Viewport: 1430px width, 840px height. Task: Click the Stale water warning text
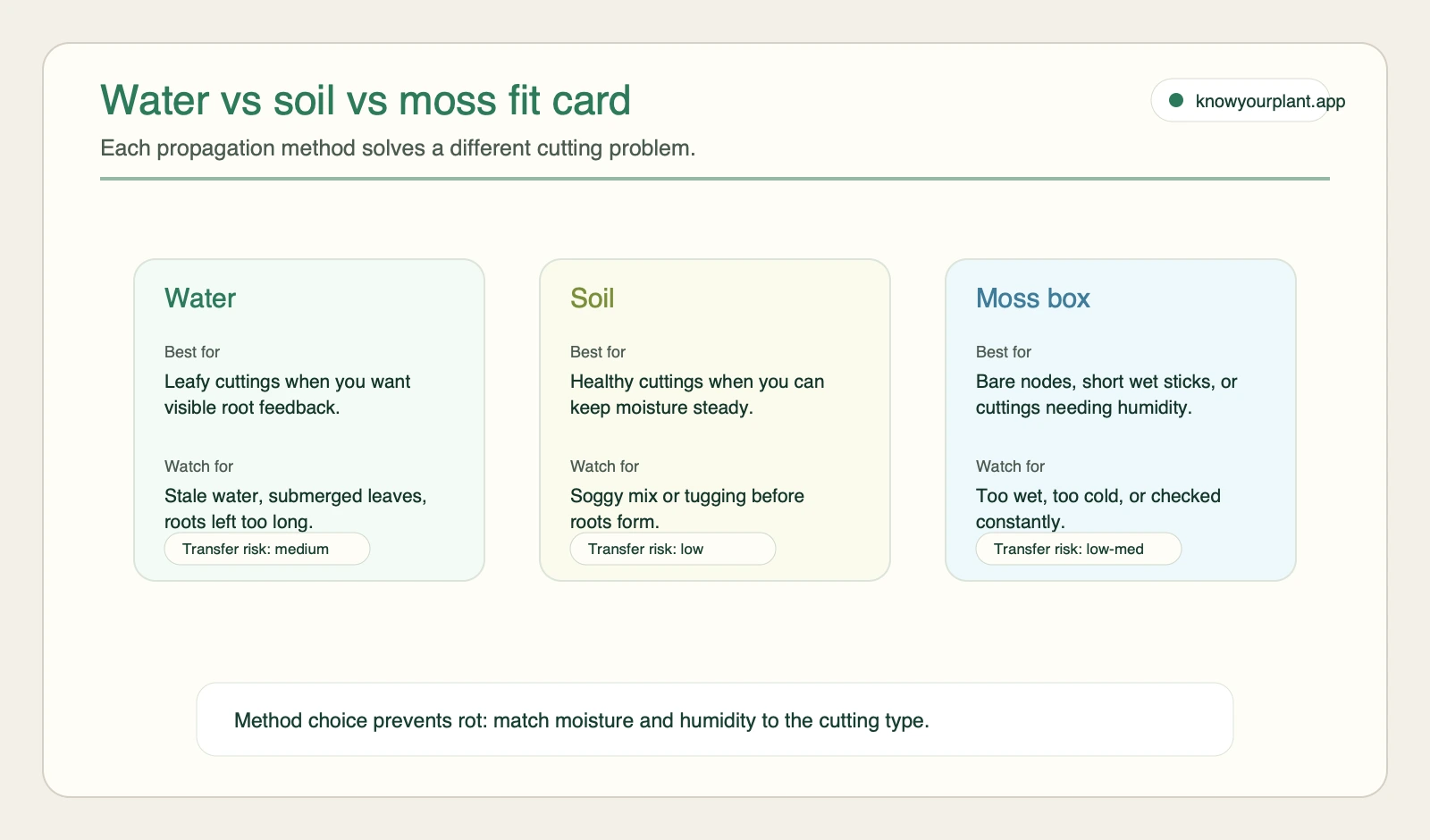click(x=296, y=508)
